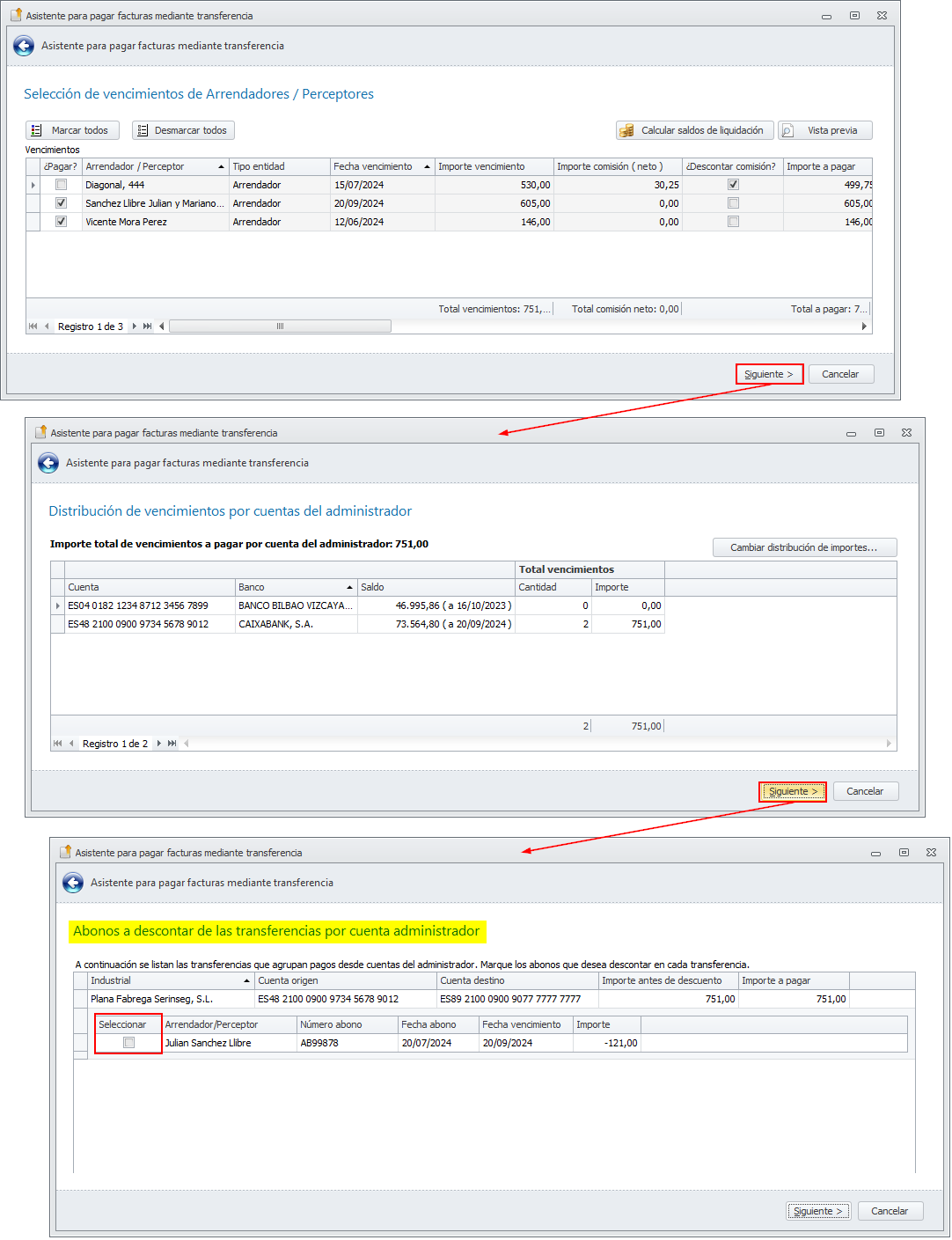Click the back arrow in the second wizard window
952x1240 pixels.
48,464
